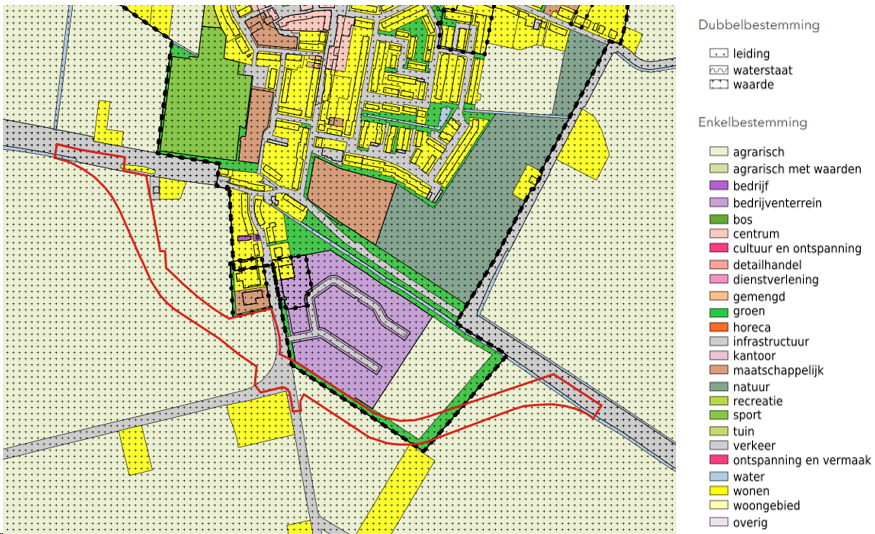The image size is (875, 534).
Task: Click the tuin legend swatch
Action: (719, 431)
